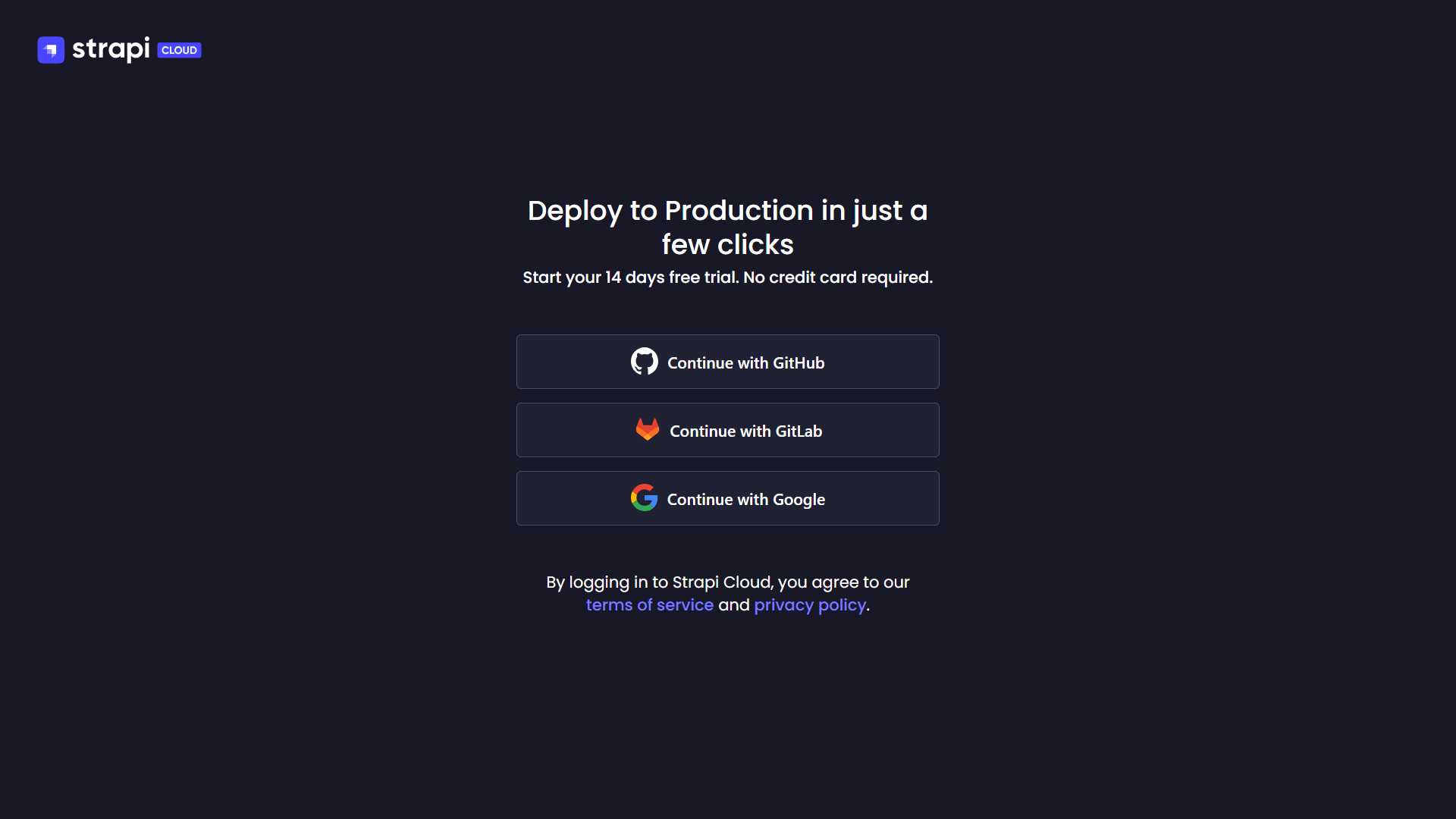Screen dimensions: 1456x819
Task: Continue with GitLab sign-in
Action: pos(728,430)
